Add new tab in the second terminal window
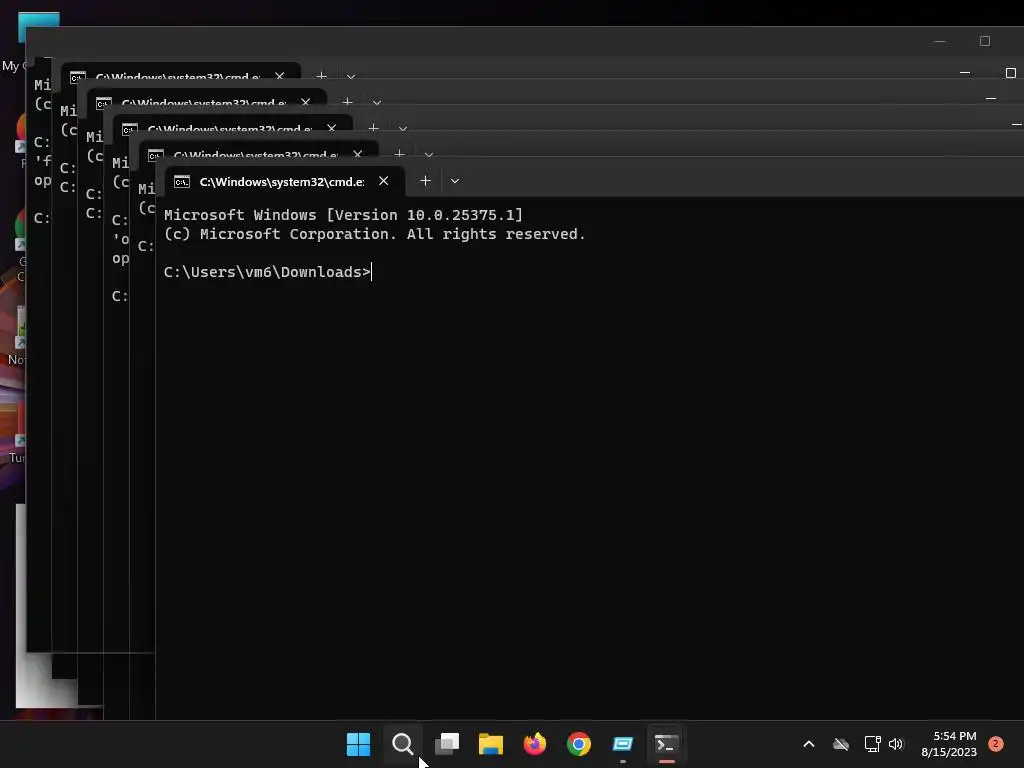Screen dimensions: 1024x768 click(x=400, y=154)
